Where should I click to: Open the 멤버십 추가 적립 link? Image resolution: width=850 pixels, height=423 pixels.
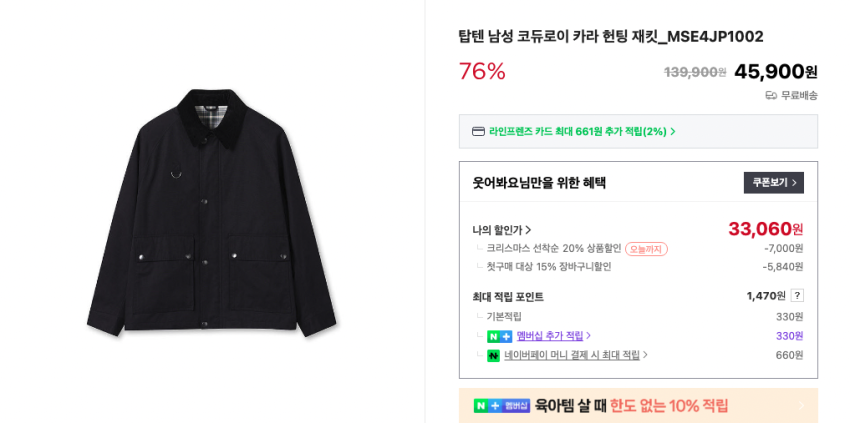tap(553, 336)
